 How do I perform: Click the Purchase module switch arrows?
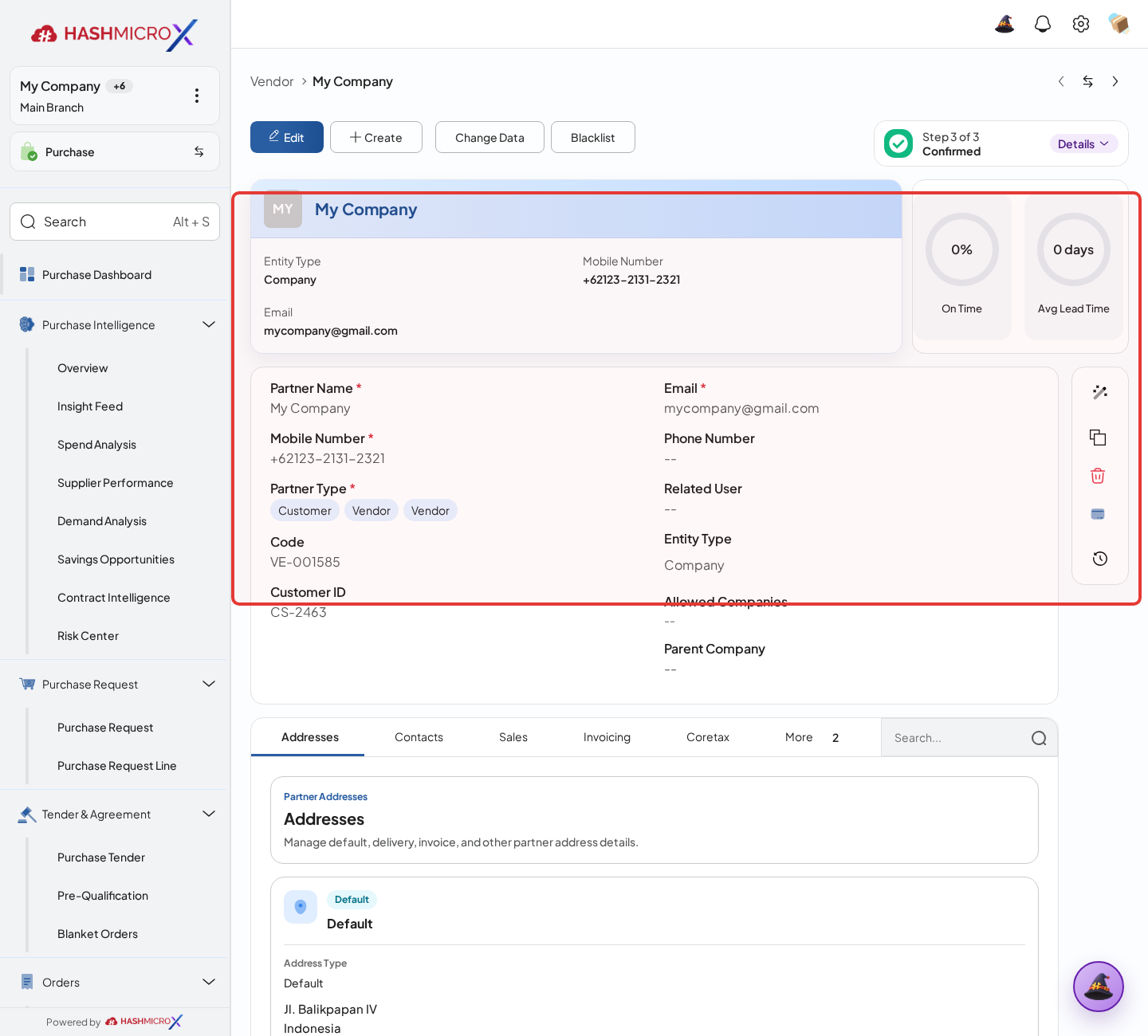pyautogui.click(x=199, y=151)
